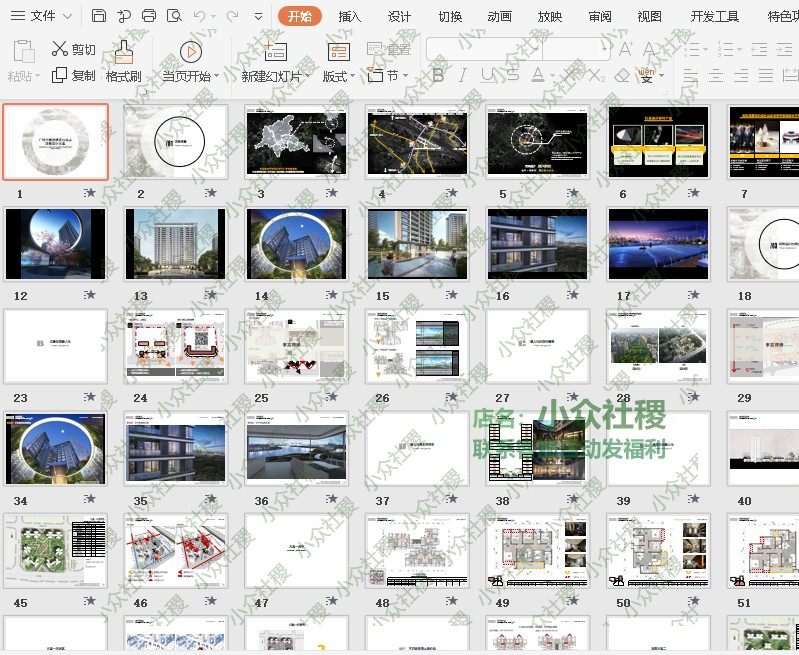
Task: Click the Increase Indent icon
Action: click(784, 49)
